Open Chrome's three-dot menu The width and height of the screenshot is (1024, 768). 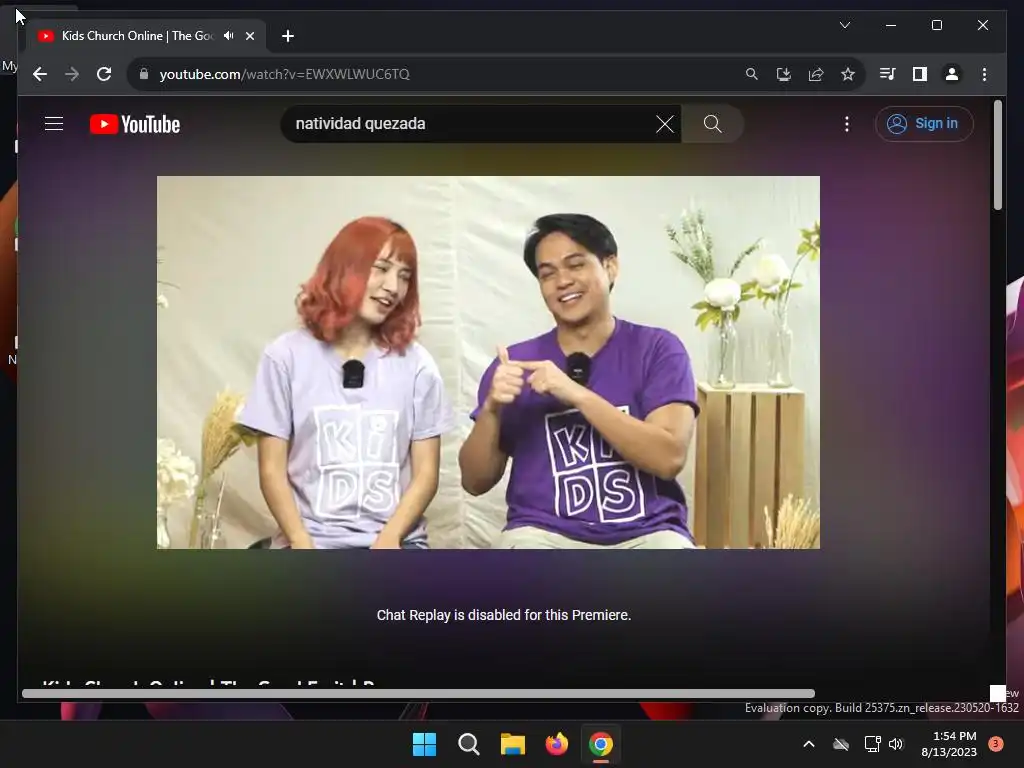coord(984,74)
